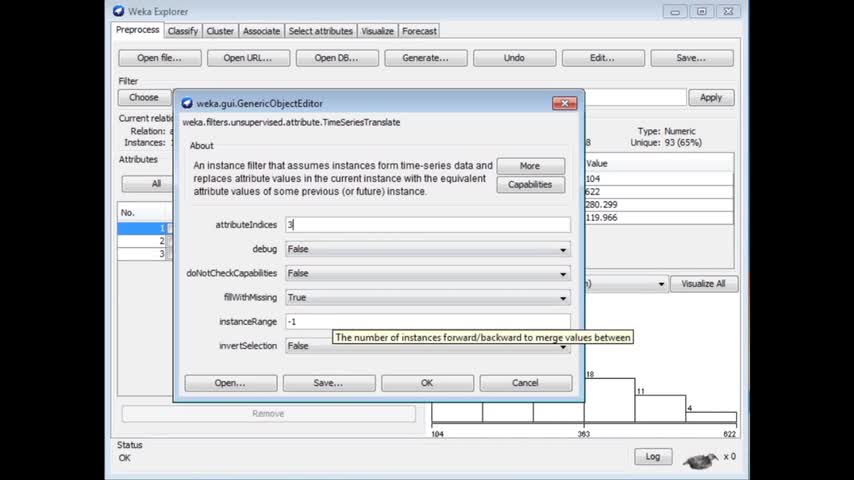Click the More button in About section
This screenshot has height=480, width=854.
click(530, 166)
